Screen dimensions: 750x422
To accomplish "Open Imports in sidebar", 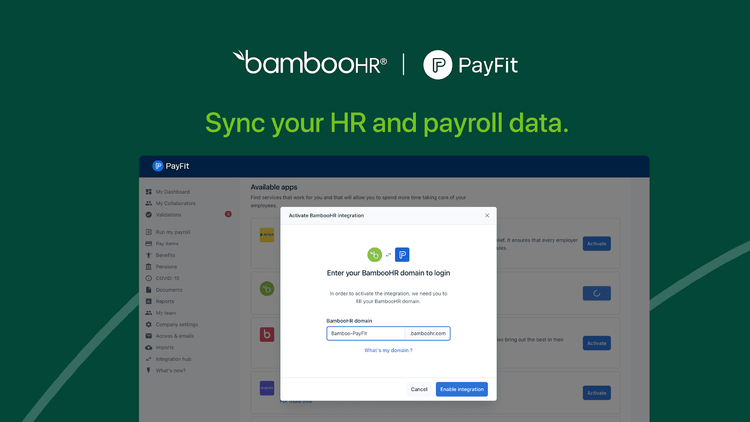I will pos(165,347).
